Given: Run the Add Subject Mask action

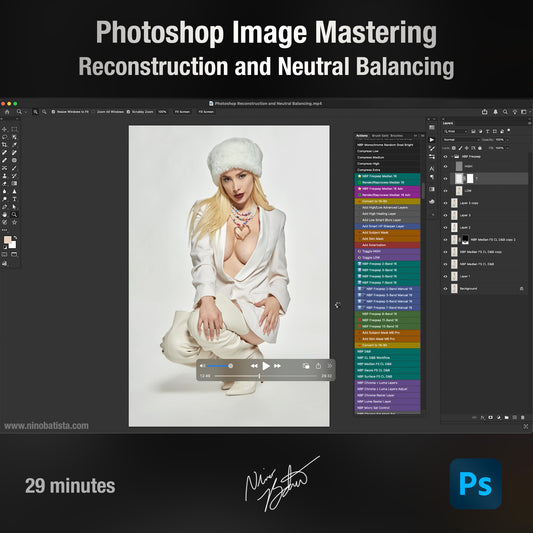Looking at the screenshot, I should (387, 233).
